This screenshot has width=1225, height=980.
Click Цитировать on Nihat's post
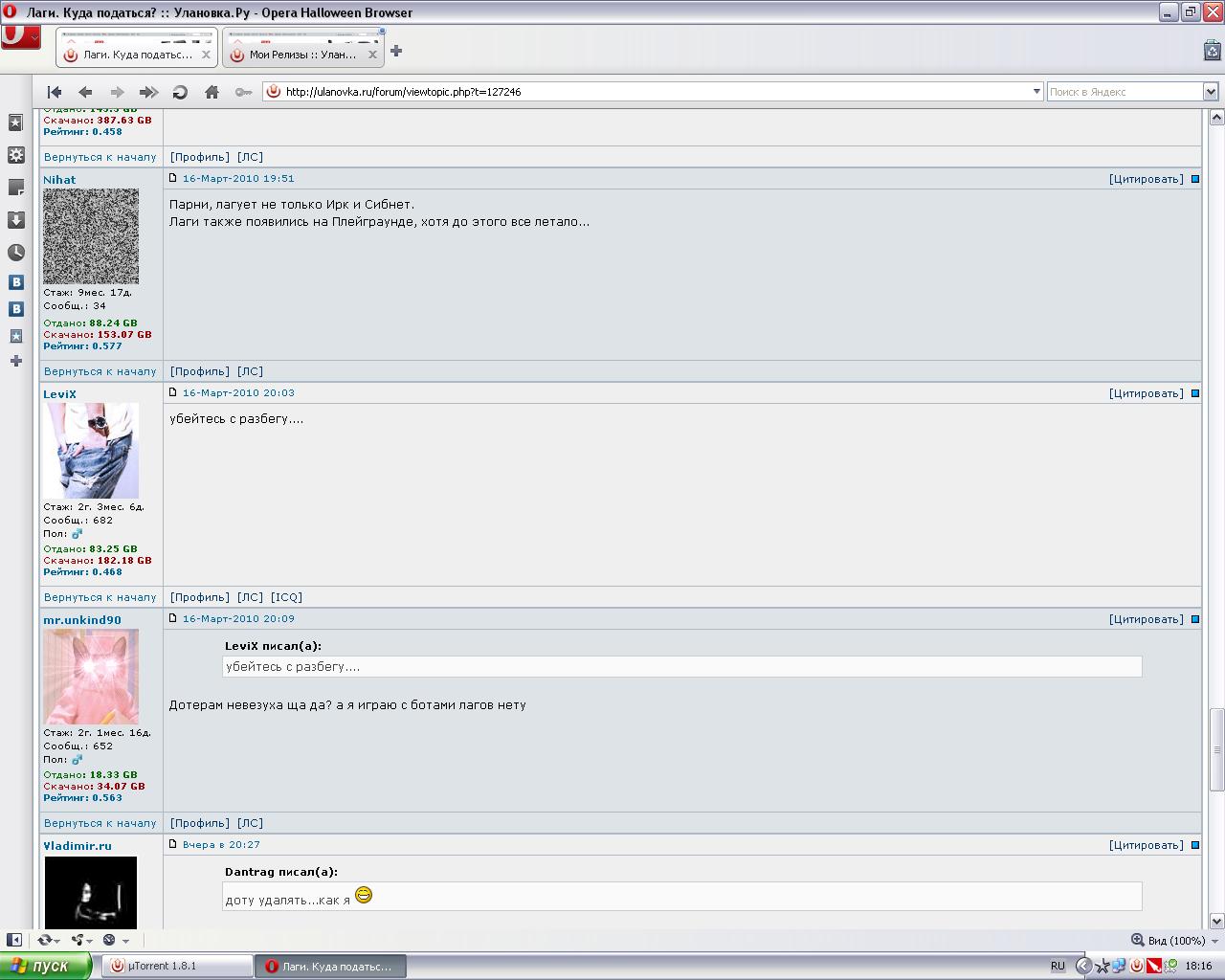[x=1146, y=179]
